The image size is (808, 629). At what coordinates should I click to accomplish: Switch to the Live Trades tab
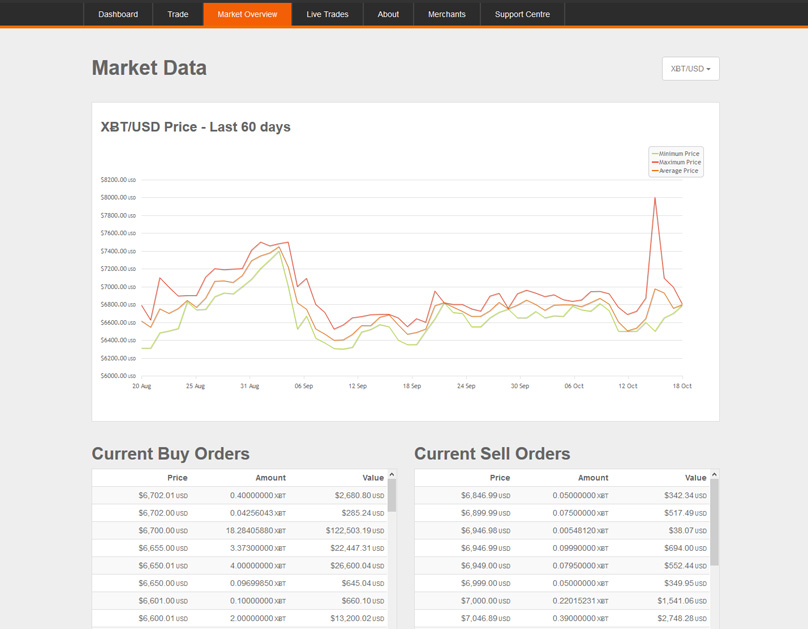coord(327,14)
